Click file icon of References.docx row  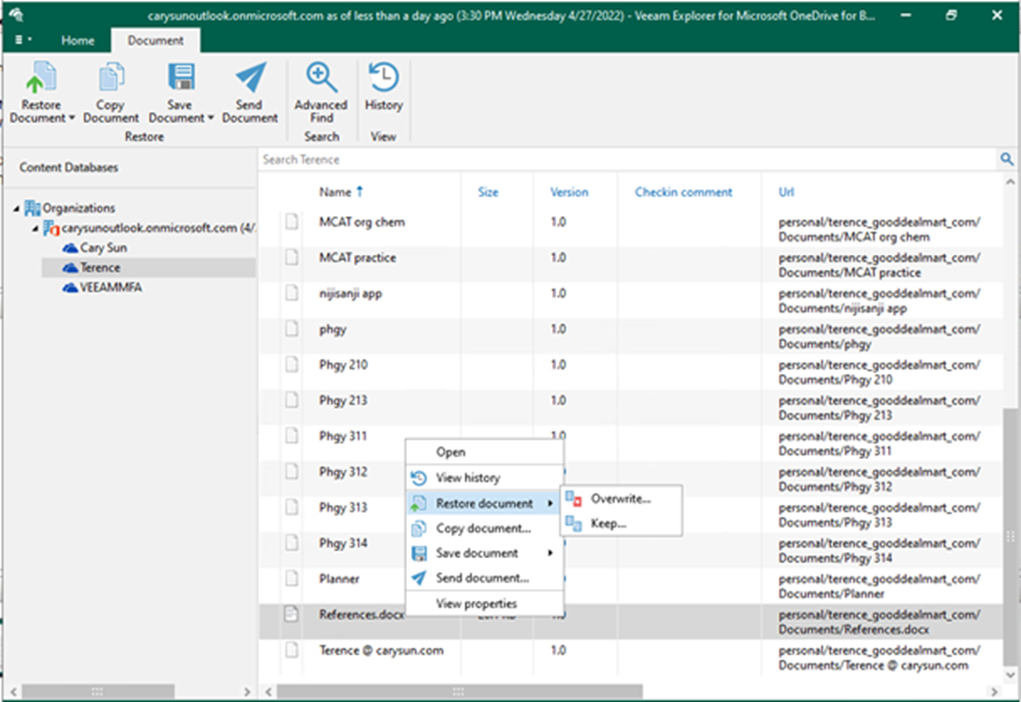292,613
